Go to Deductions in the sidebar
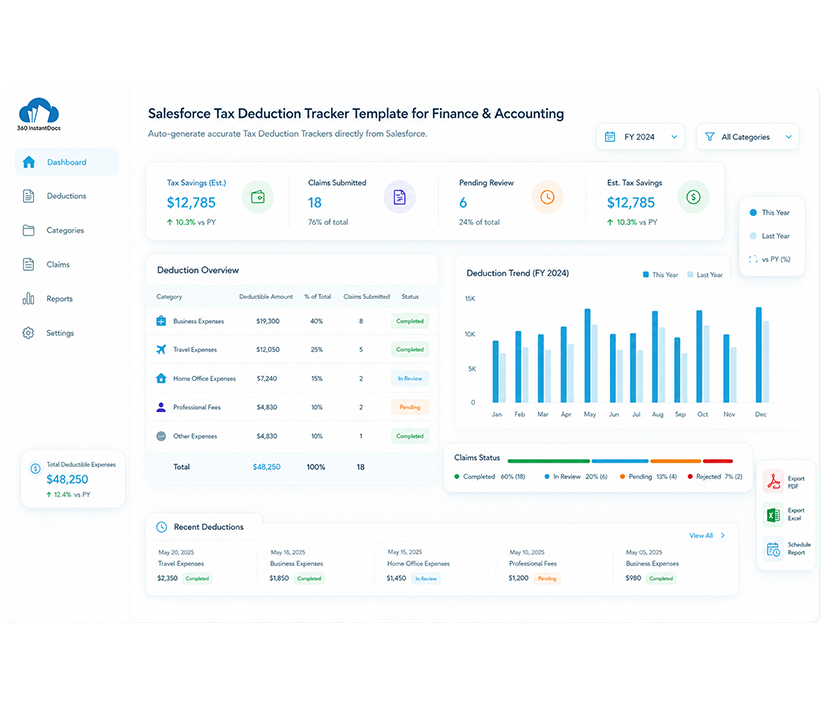The image size is (826, 707). pyautogui.click(x=67, y=196)
